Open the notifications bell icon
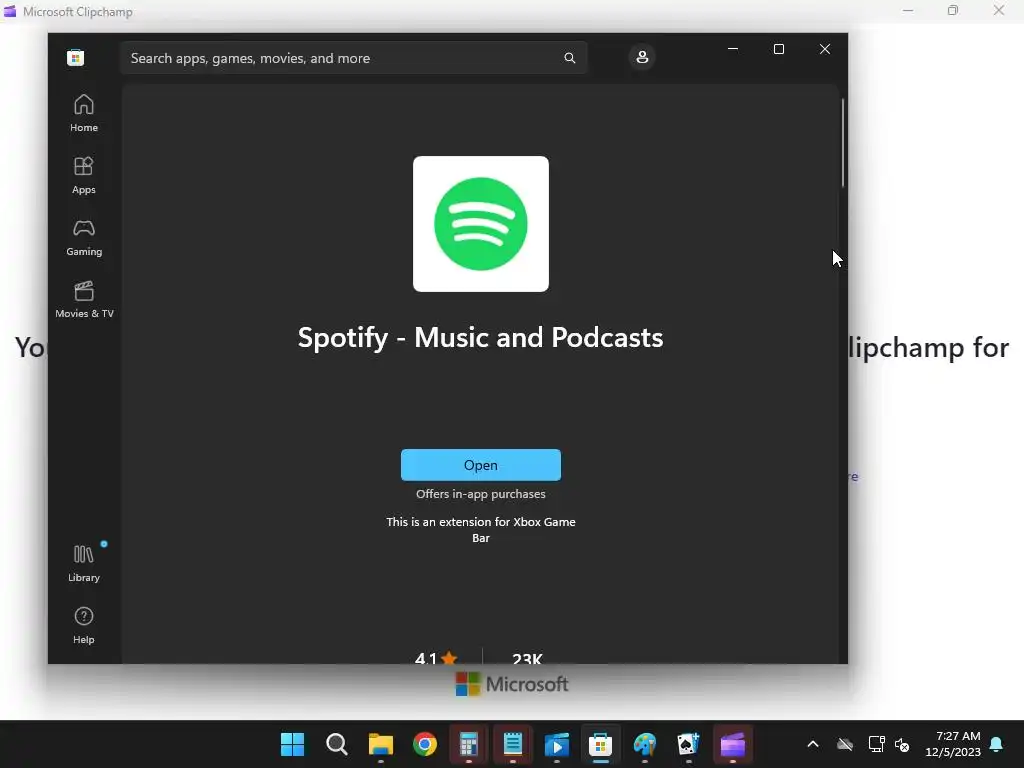 [997, 744]
